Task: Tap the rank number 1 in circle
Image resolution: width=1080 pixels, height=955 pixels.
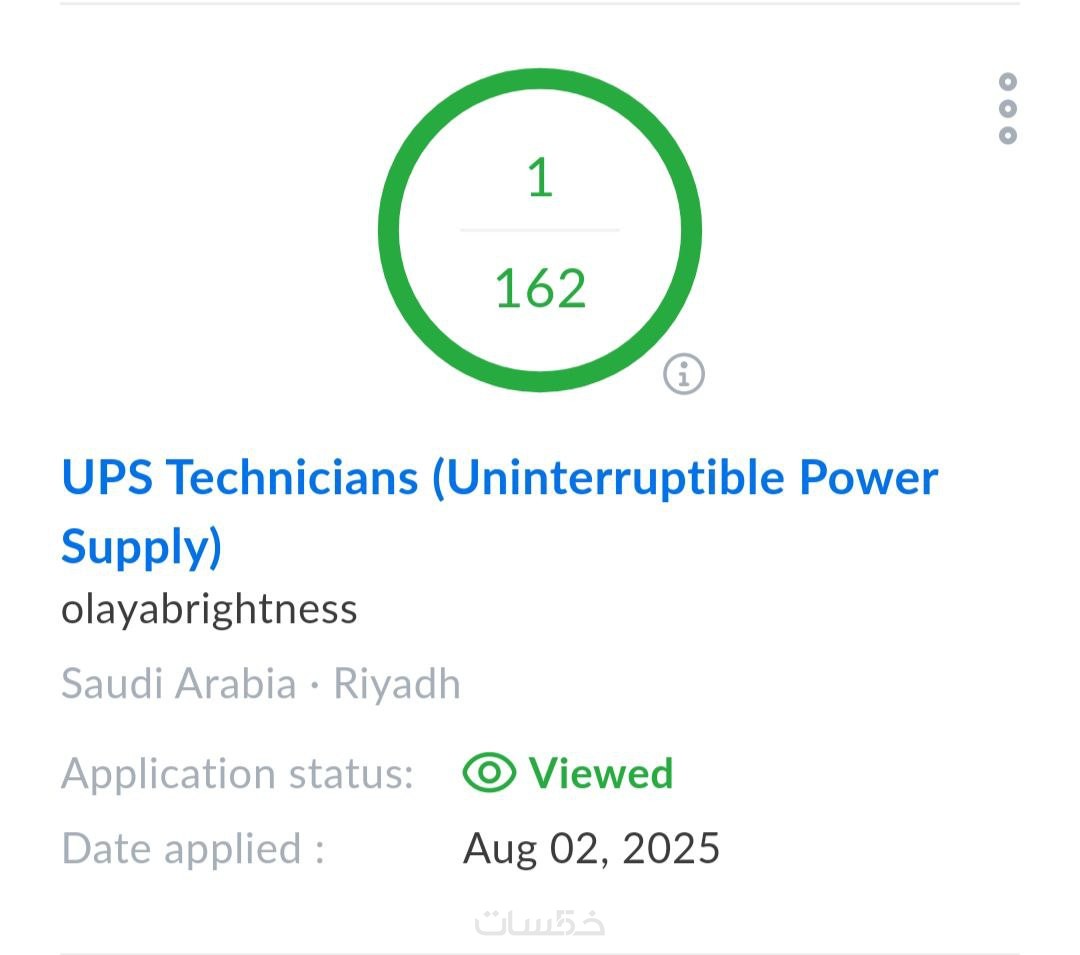Action: pyautogui.click(x=540, y=178)
